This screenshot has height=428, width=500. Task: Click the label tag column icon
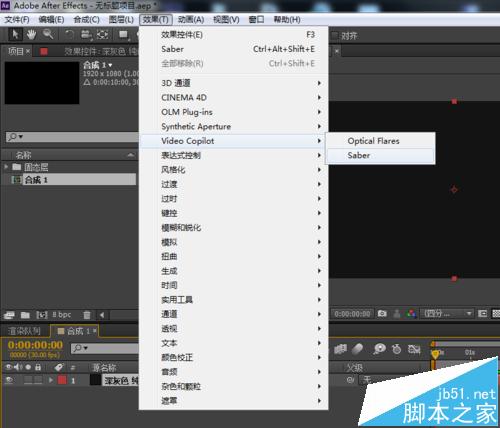click(59, 367)
